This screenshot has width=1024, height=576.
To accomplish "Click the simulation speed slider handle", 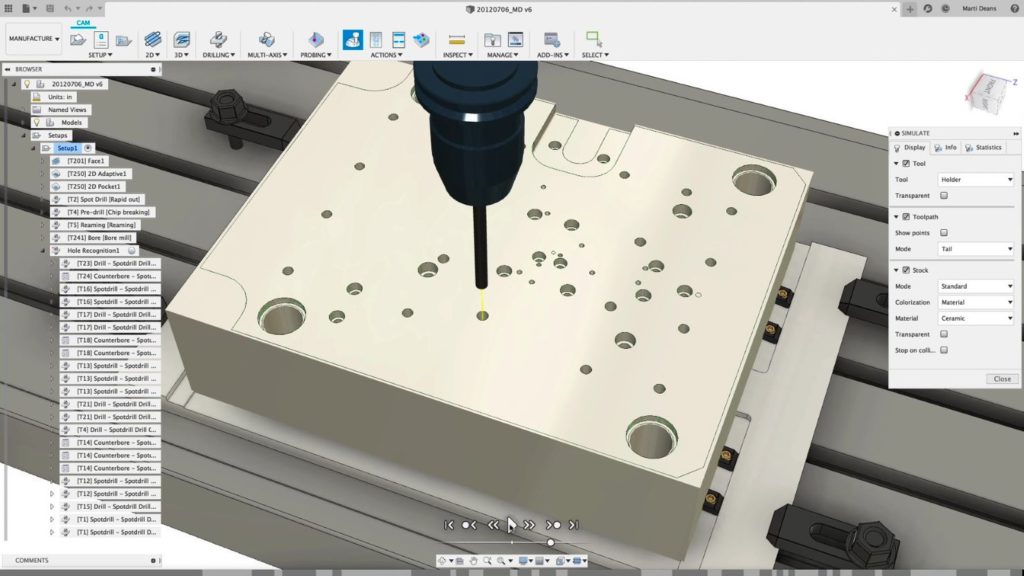I will [x=550, y=542].
